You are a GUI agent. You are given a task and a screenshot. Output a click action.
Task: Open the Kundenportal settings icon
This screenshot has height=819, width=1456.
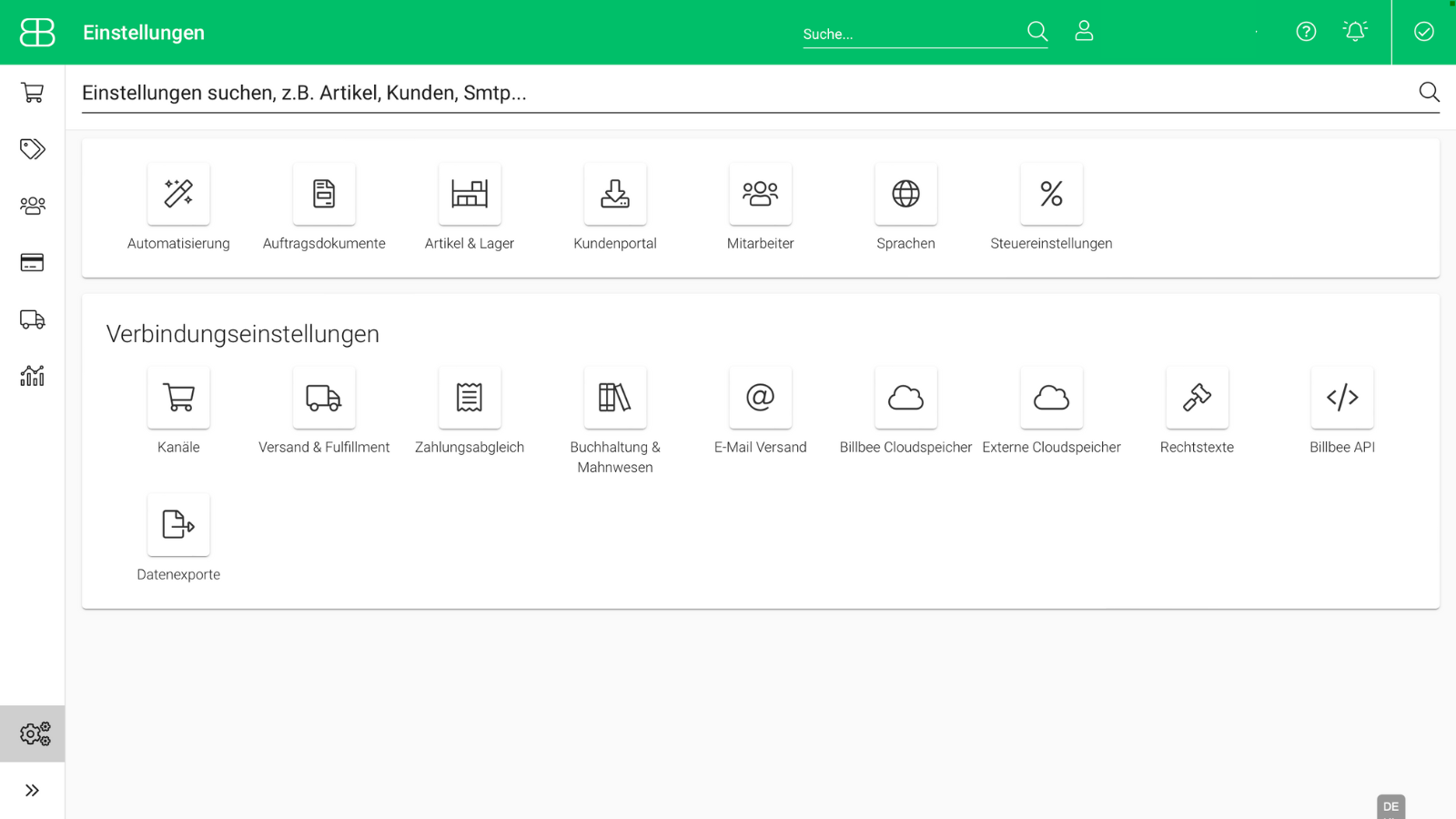tap(615, 194)
